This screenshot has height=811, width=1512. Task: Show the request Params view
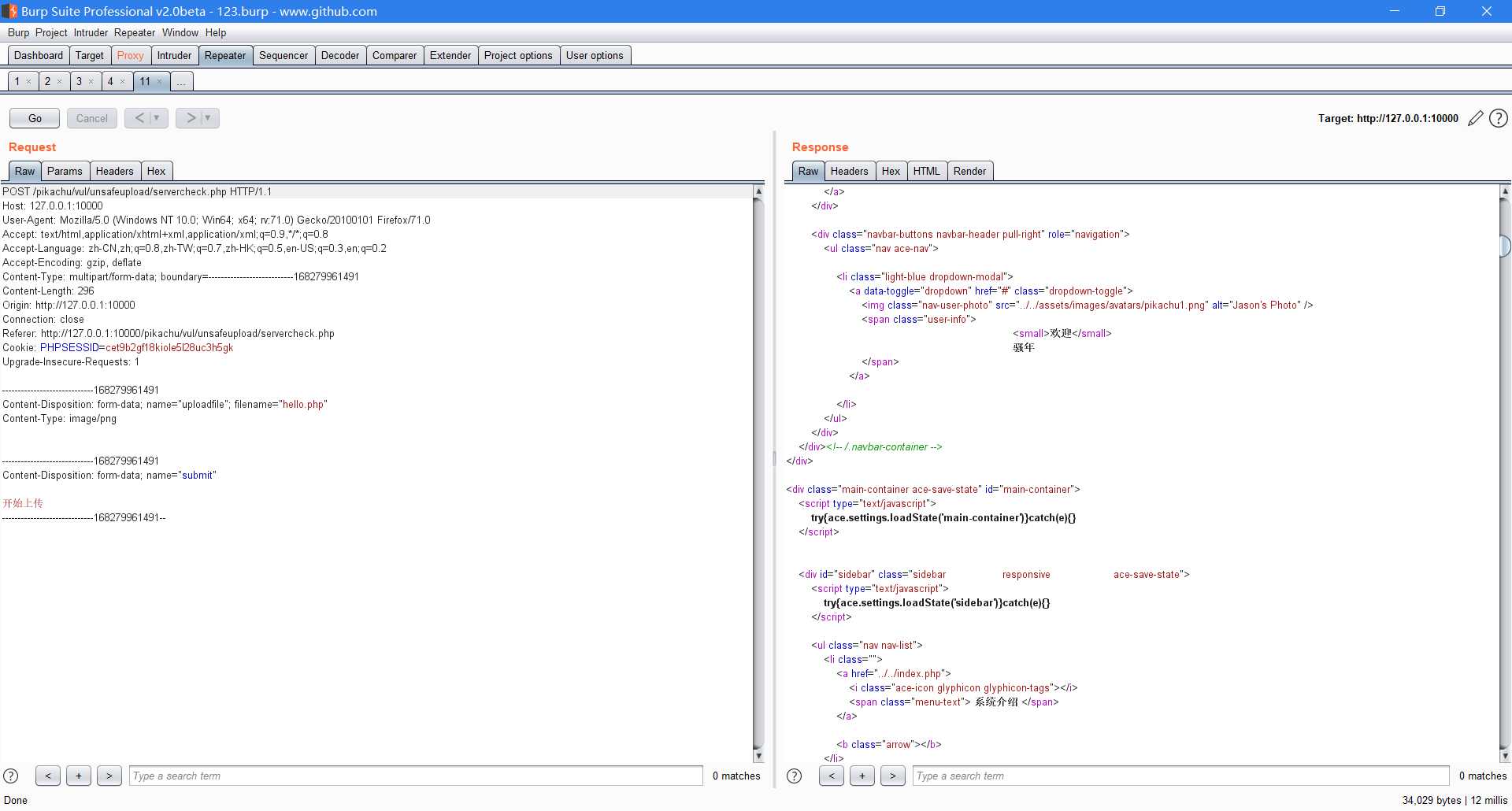pos(65,171)
